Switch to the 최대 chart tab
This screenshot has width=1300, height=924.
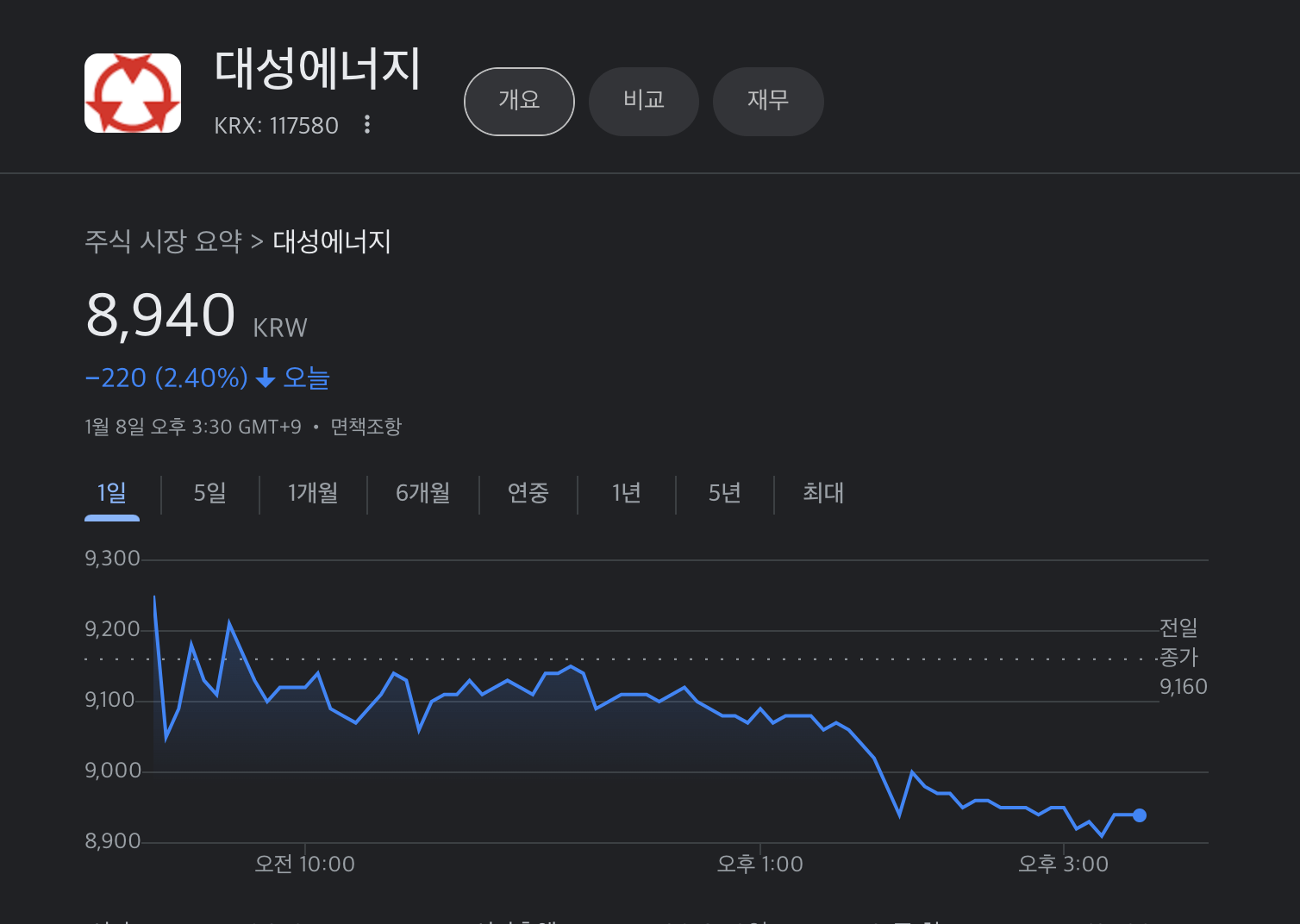(x=823, y=493)
